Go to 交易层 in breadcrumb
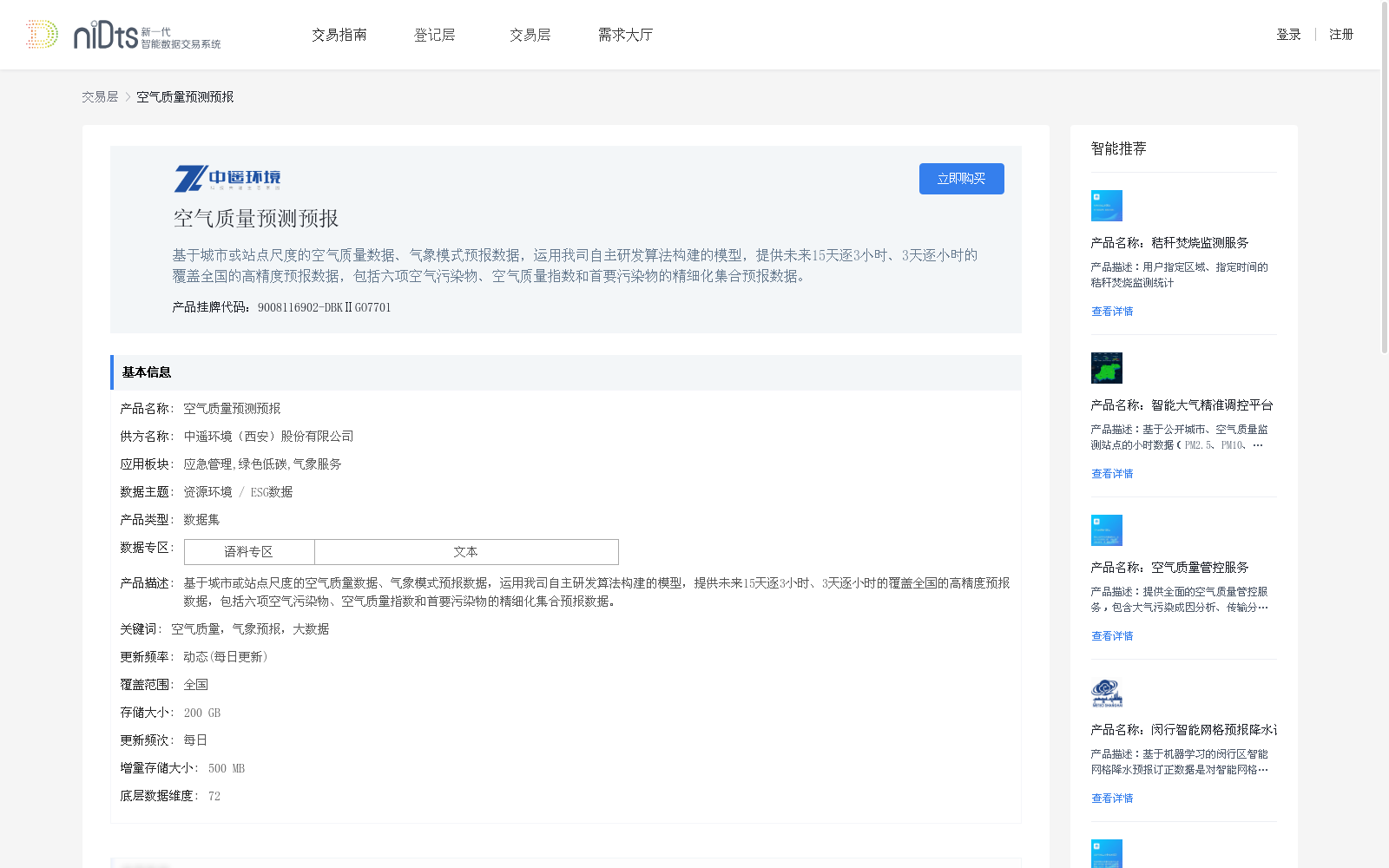This screenshot has height=868, width=1389. click(x=100, y=97)
